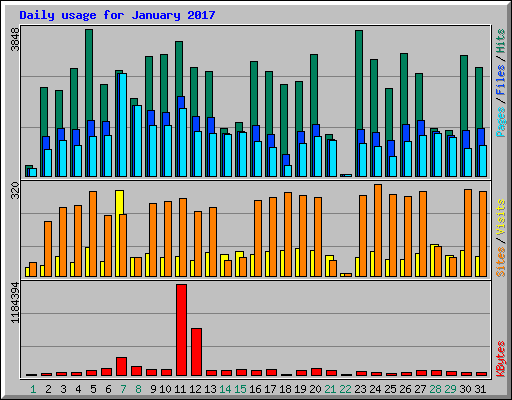The width and height of the screenshot is (512, 400).
Task: Select the green day 15 label
Action: (x=240, y=389)
